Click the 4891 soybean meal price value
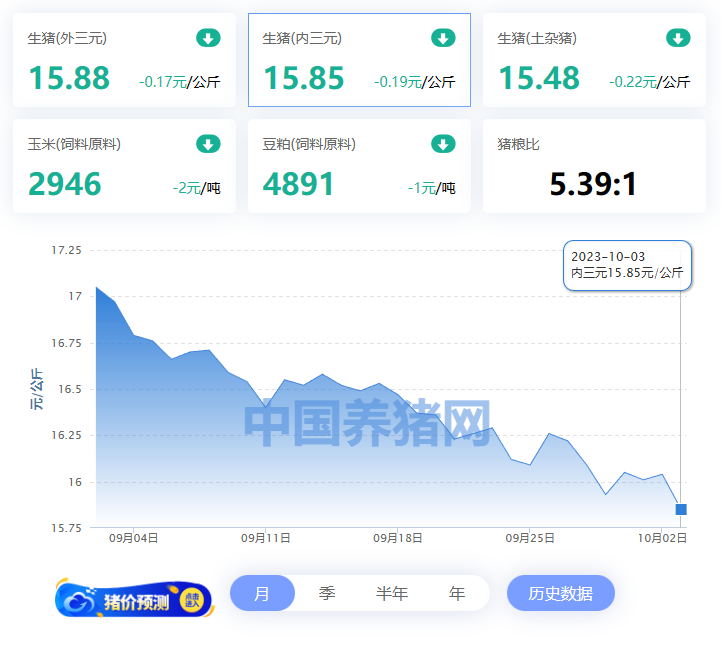This screenshot has height=656, width=721. [x=298, y=184]
